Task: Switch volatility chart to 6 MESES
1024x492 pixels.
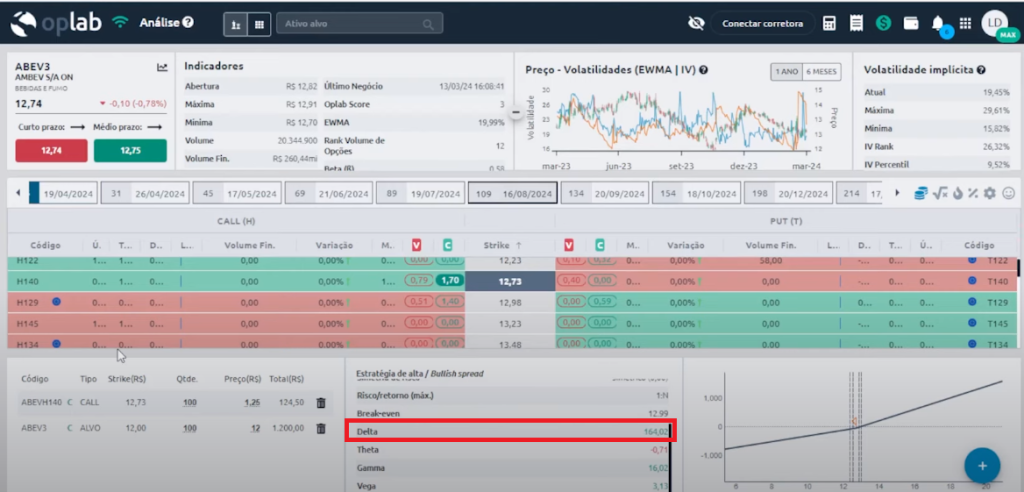Action: pyautogui.click(x=820, y=71)
